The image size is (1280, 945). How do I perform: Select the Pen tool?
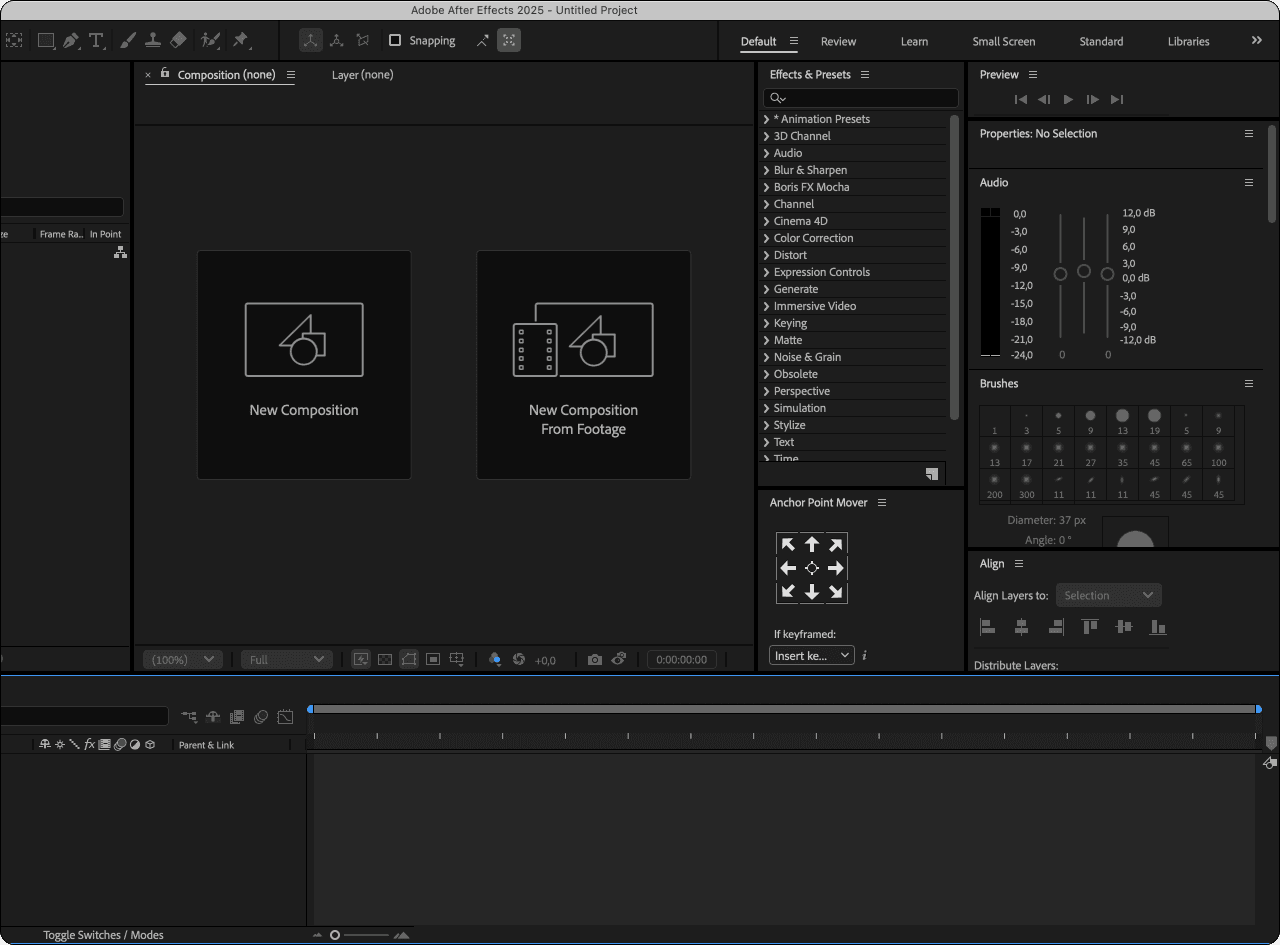pos(70,41)
